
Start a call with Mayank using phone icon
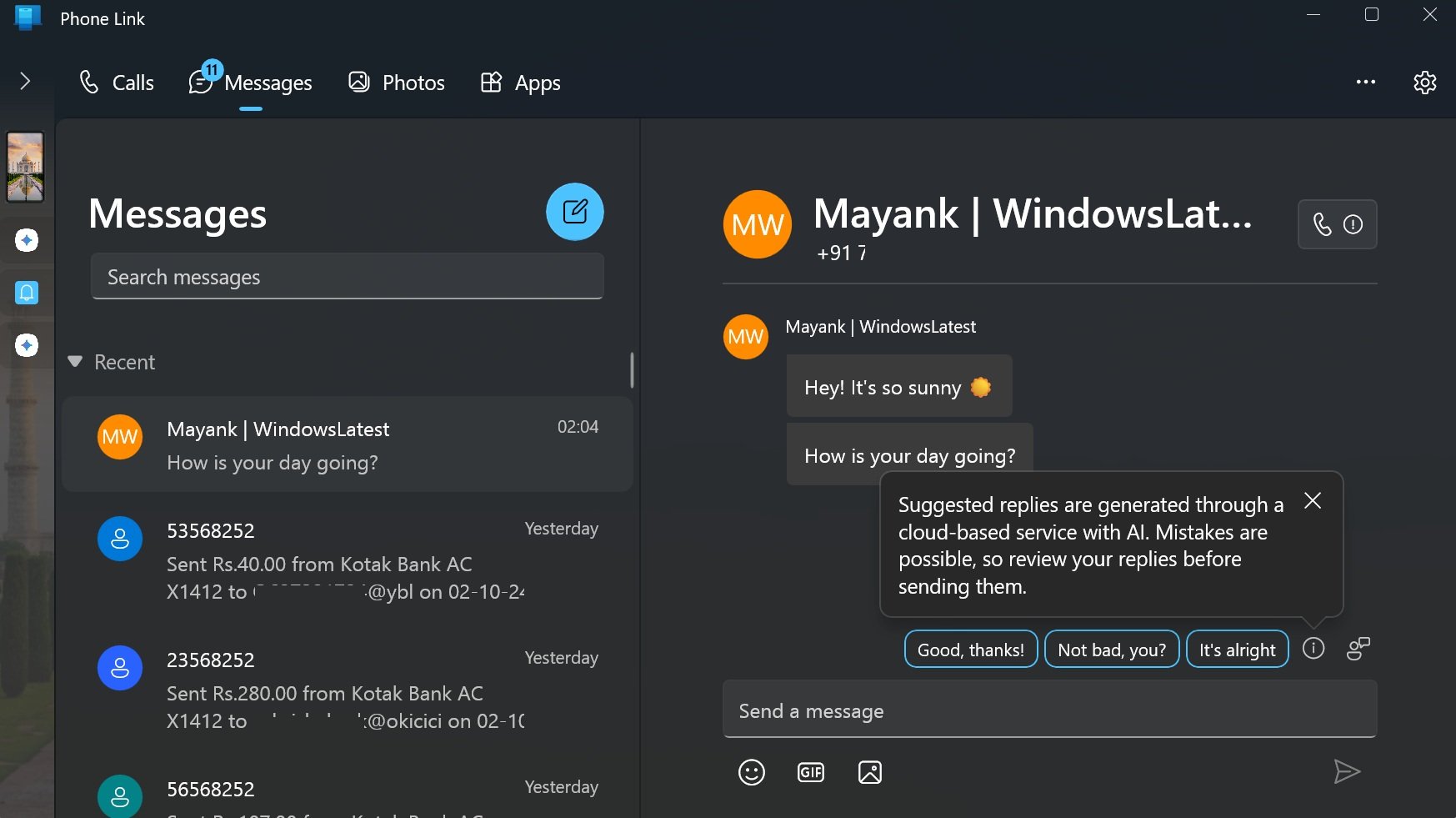tap(1323, 224)
